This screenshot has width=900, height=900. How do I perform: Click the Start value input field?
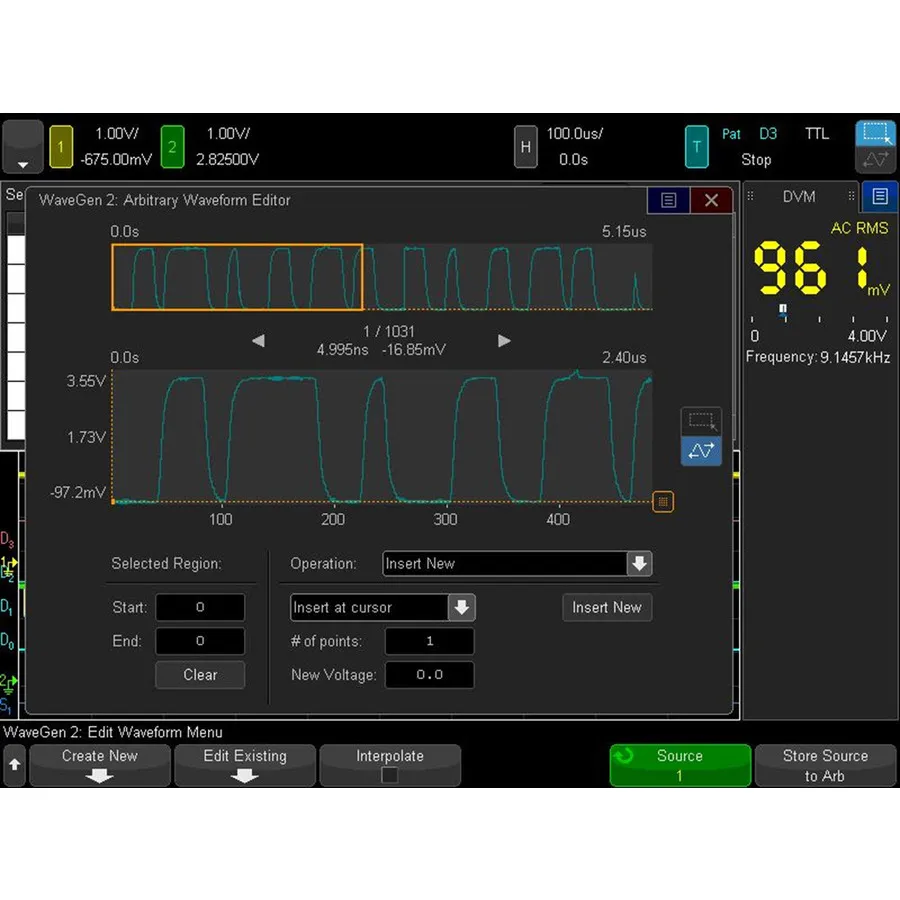click(199, 607)
